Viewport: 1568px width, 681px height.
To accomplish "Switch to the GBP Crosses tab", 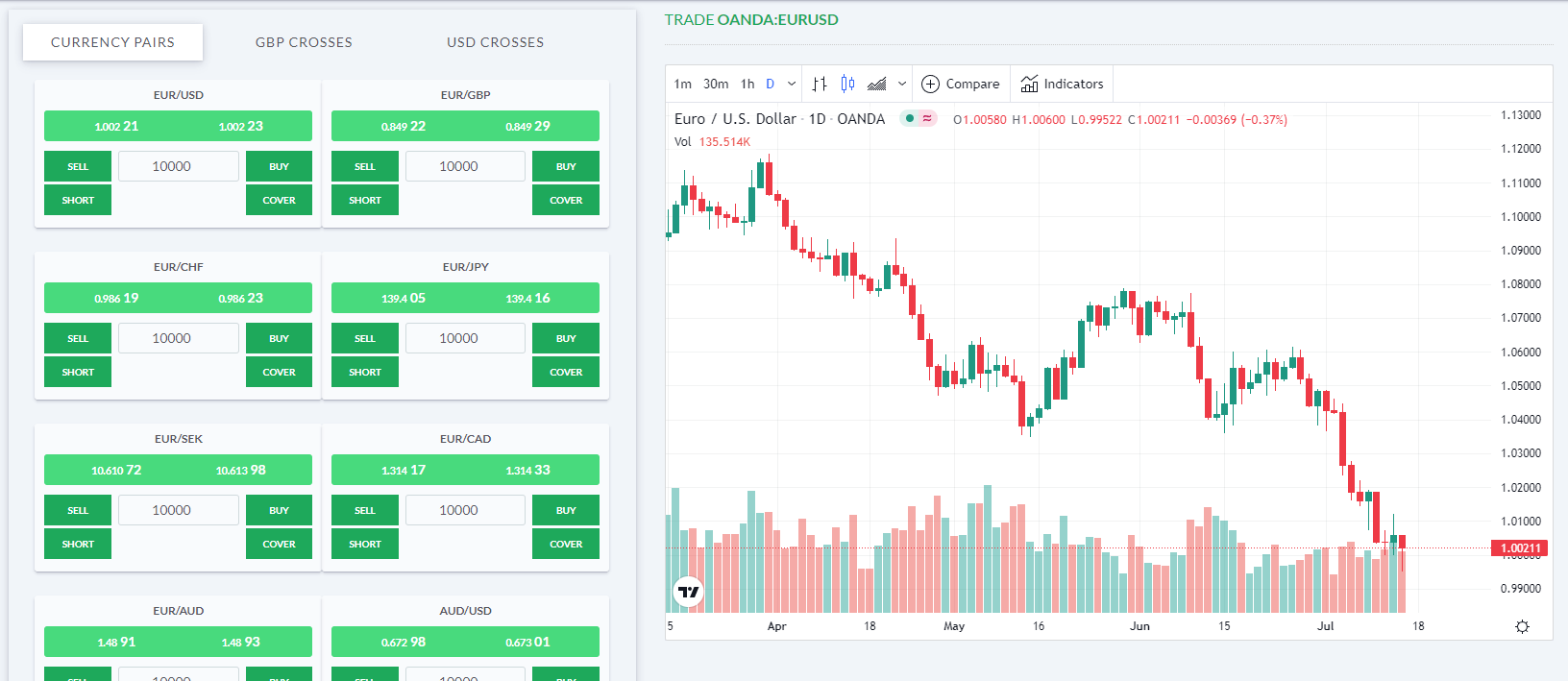I will tap(304, 42).
